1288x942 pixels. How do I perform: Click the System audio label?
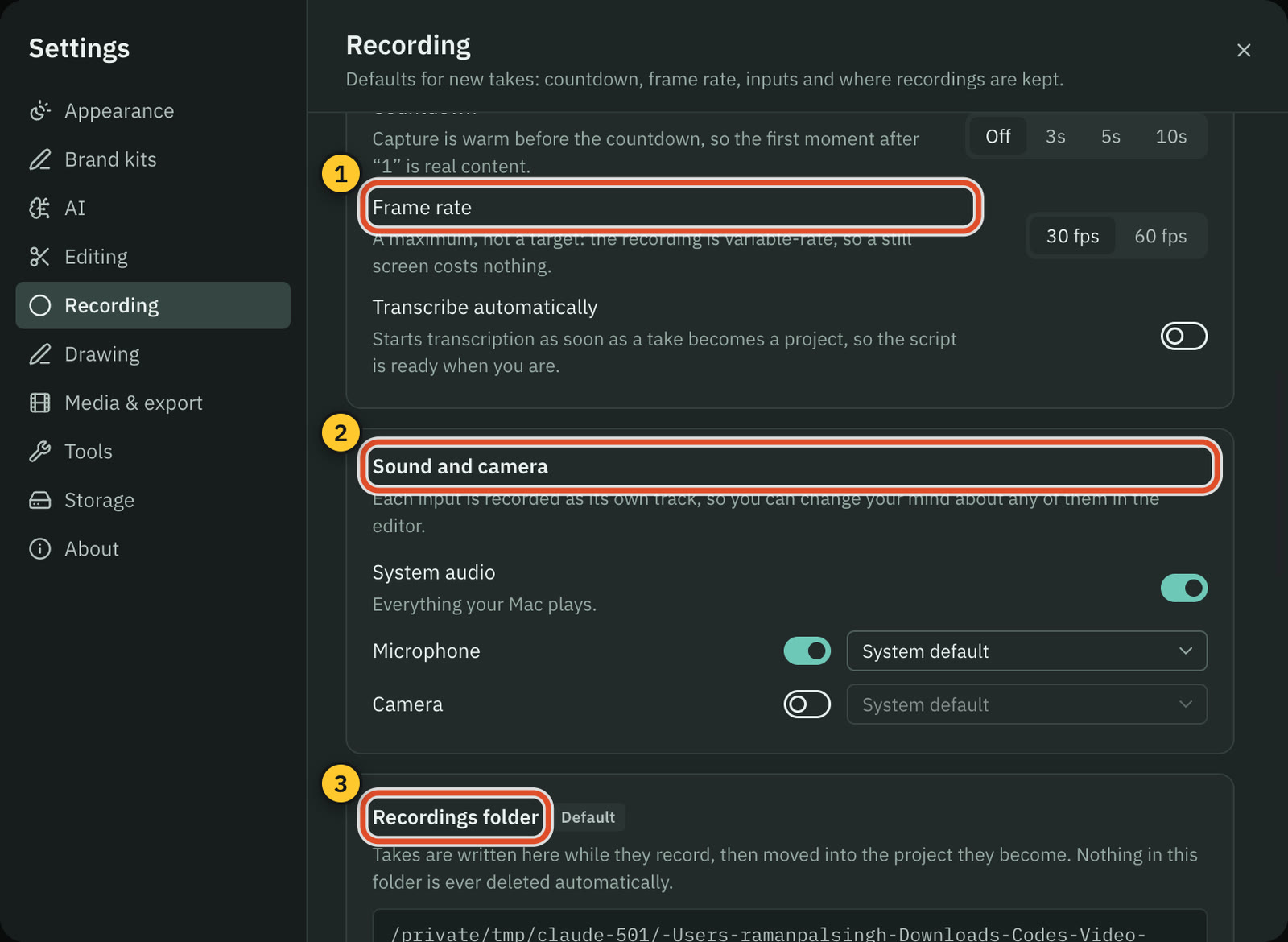click(x=434, y=572)
